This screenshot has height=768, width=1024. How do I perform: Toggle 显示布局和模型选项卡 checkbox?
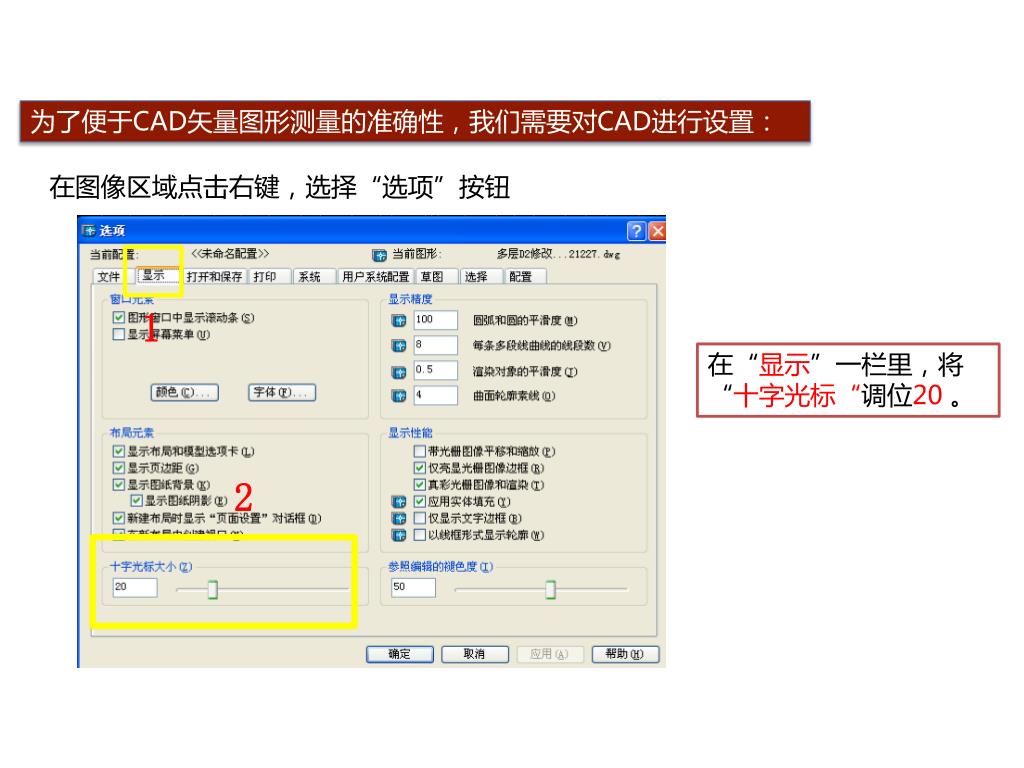pos(118,451)
